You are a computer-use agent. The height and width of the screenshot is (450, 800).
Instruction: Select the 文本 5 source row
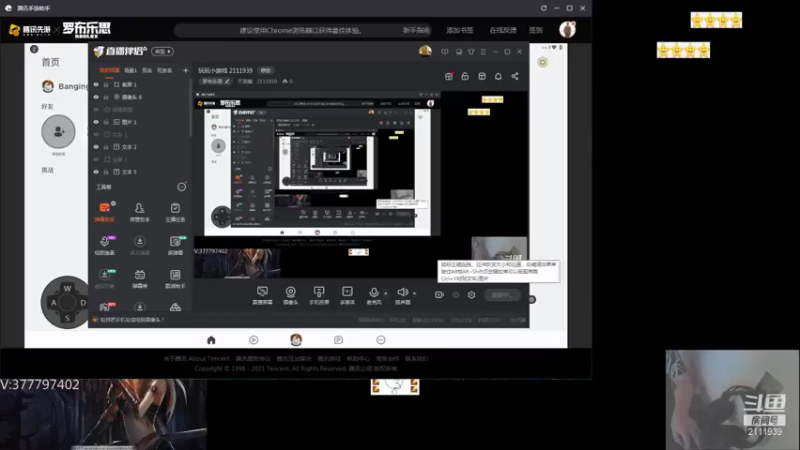click(139, 172)
